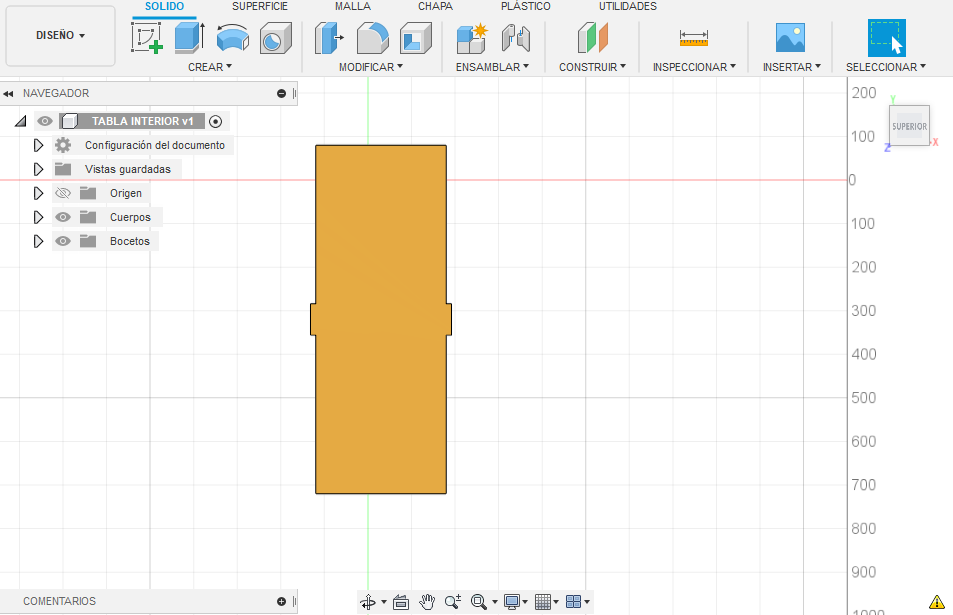Select the Revolve tool icon
The height and width of the screenshot is (615, 953).
point(233,38)
